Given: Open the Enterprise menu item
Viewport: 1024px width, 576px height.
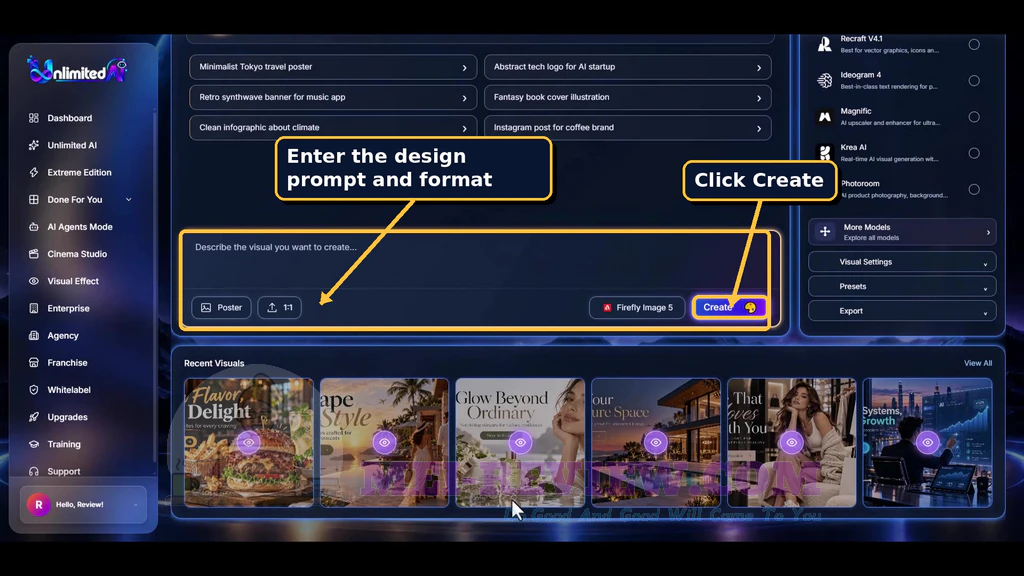Looking at the screenshot, I should (68, 308).
